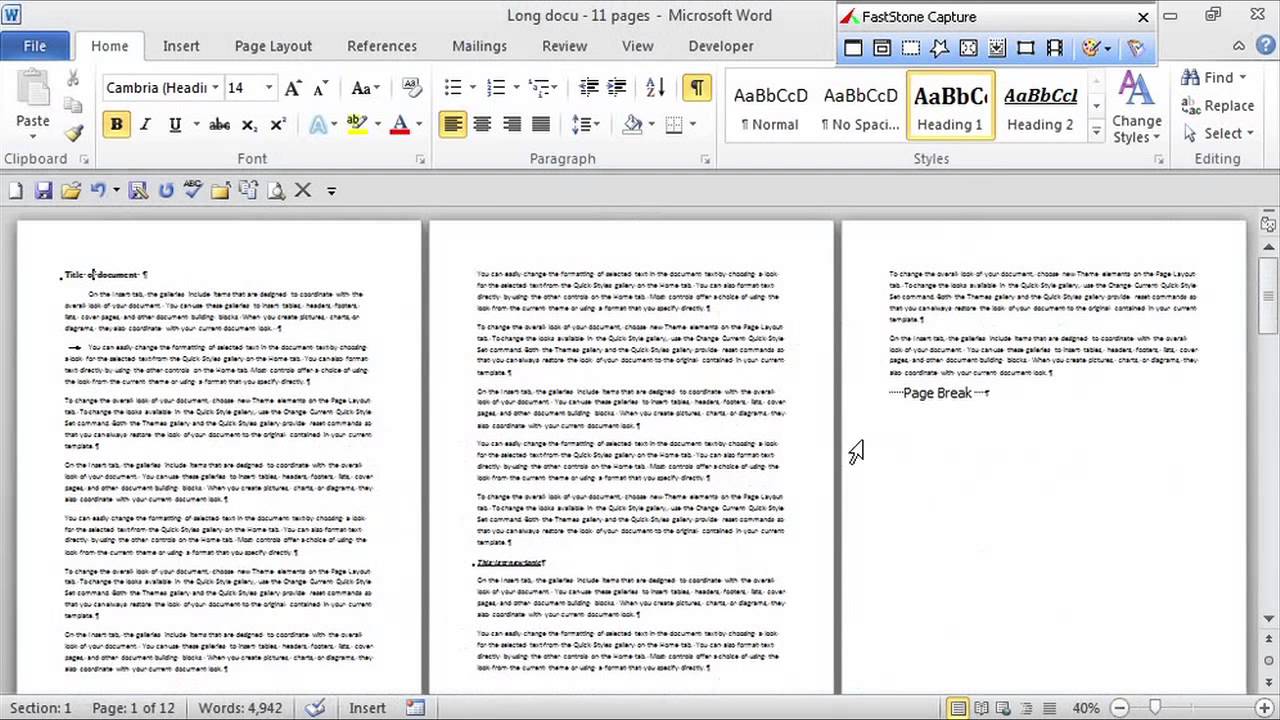This screenshot has width=1280, height=720.
Task: Open the Change Styles dropdown
Action: tap(1136, 108)
